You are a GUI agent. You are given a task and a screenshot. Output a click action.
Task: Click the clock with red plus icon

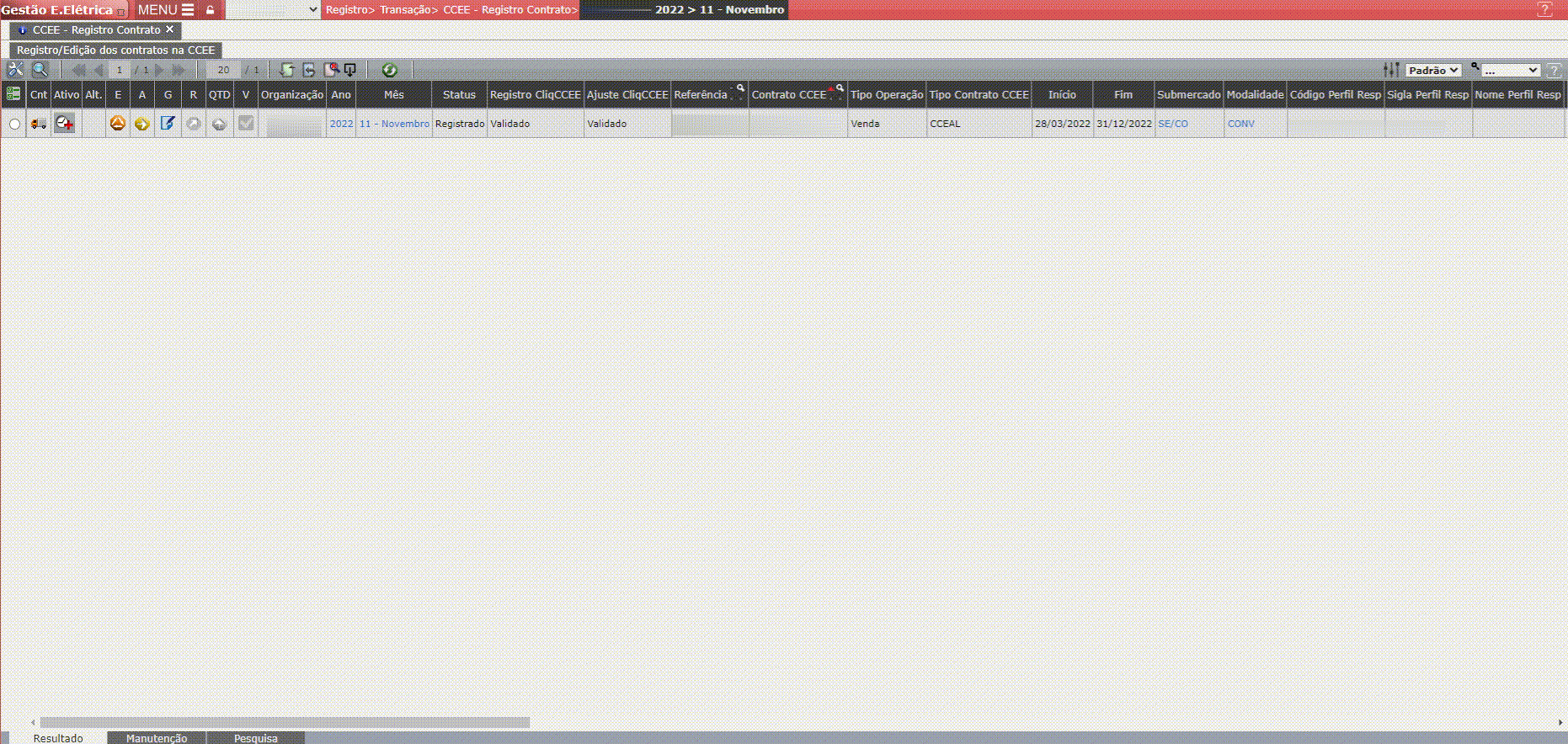[65, 124]
